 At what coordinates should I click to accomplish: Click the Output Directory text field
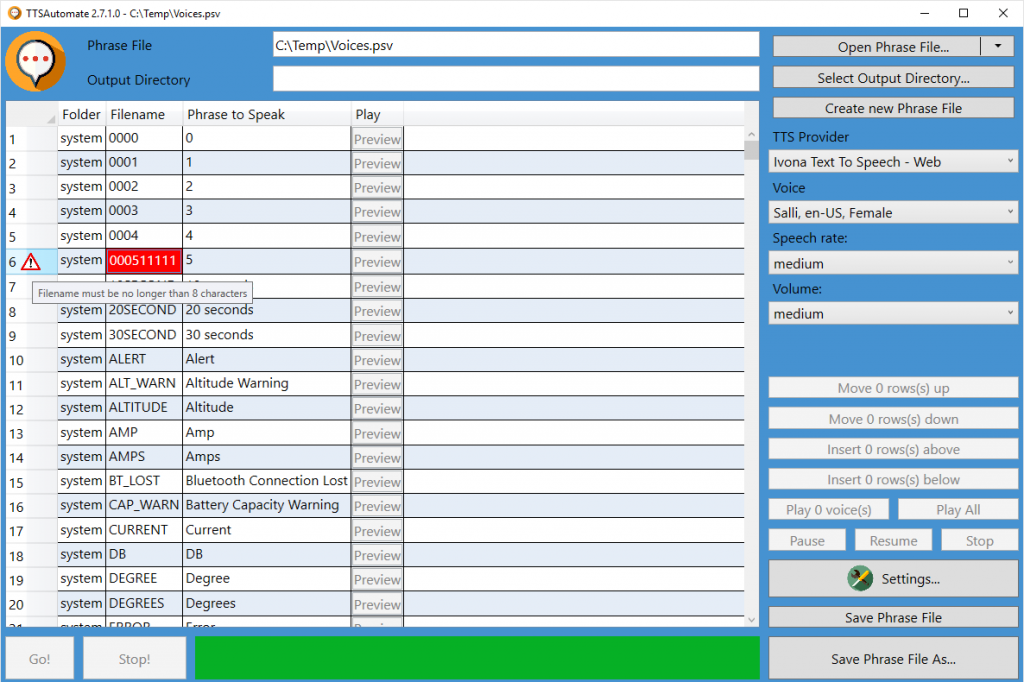[x=516, y=79]
